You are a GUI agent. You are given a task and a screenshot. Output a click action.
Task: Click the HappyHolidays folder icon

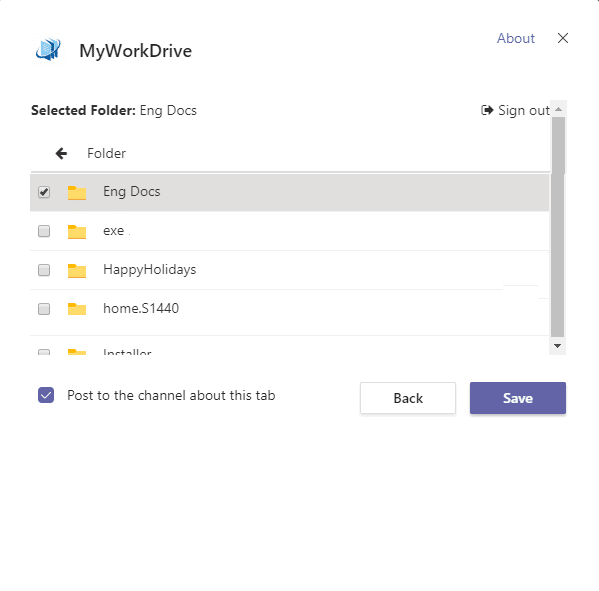coord(77,270)
